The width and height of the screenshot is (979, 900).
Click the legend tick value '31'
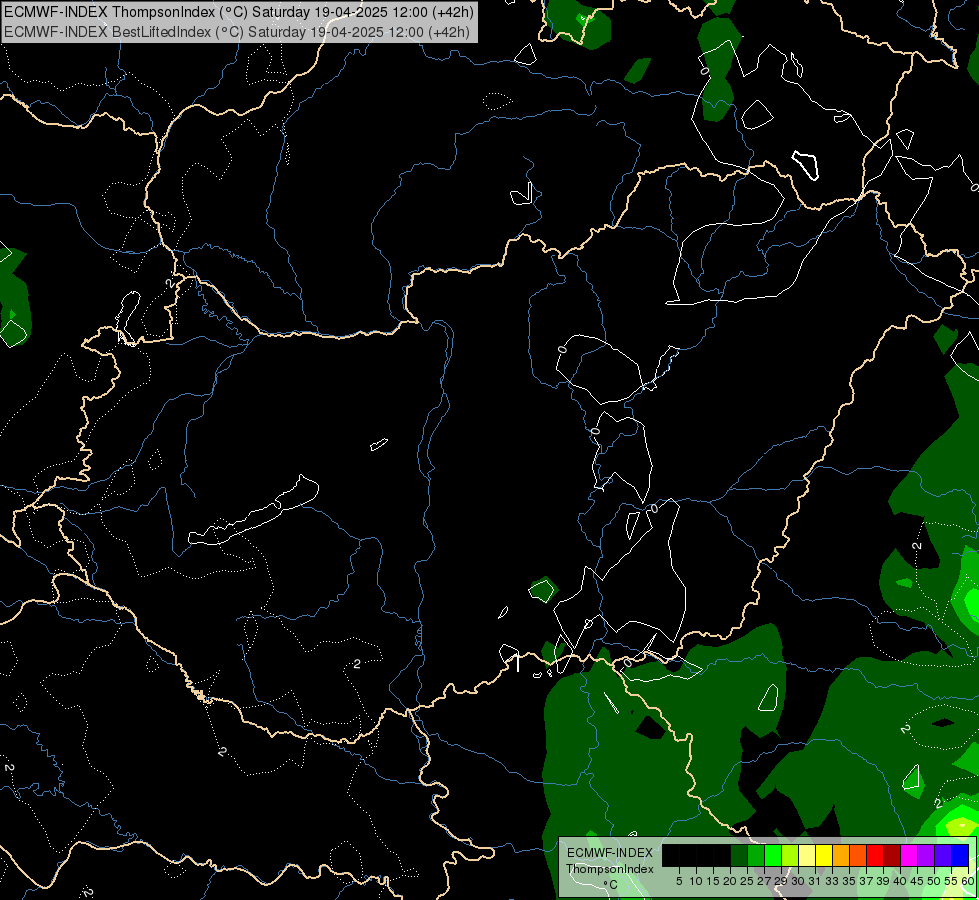815,881
